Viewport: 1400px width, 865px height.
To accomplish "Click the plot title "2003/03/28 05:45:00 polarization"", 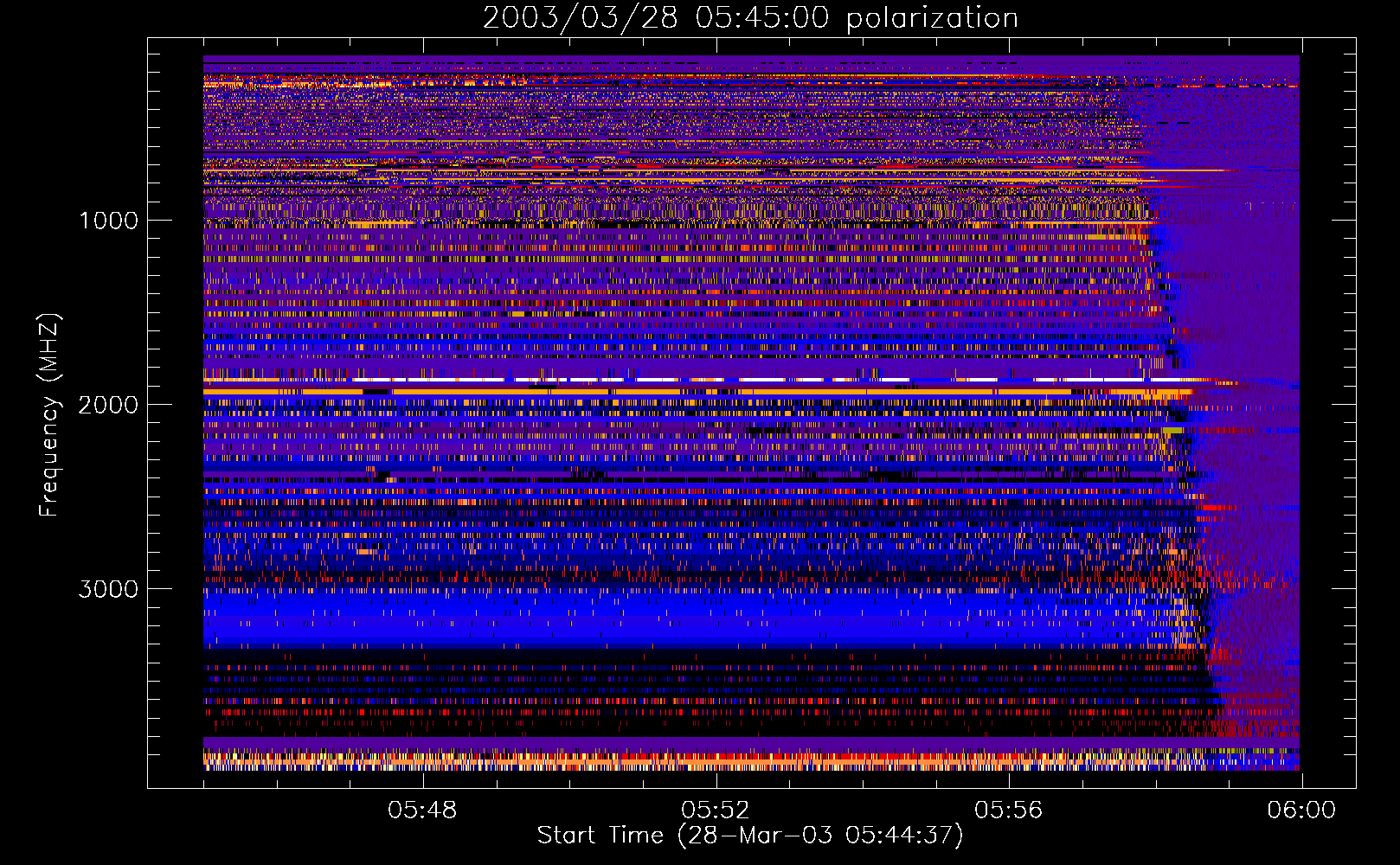I will [x=750, y=18].
